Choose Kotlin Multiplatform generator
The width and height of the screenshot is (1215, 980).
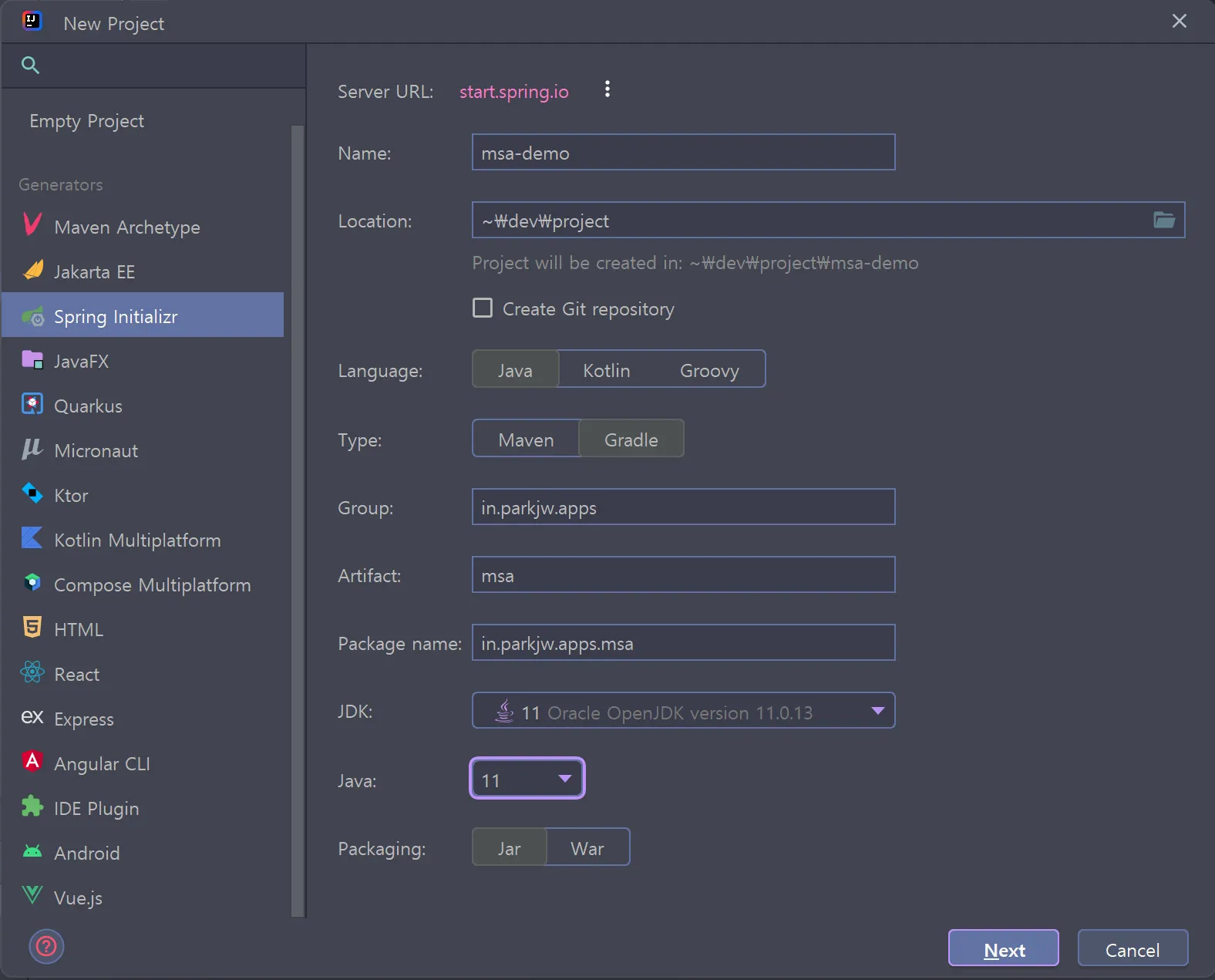pos(137,541)
